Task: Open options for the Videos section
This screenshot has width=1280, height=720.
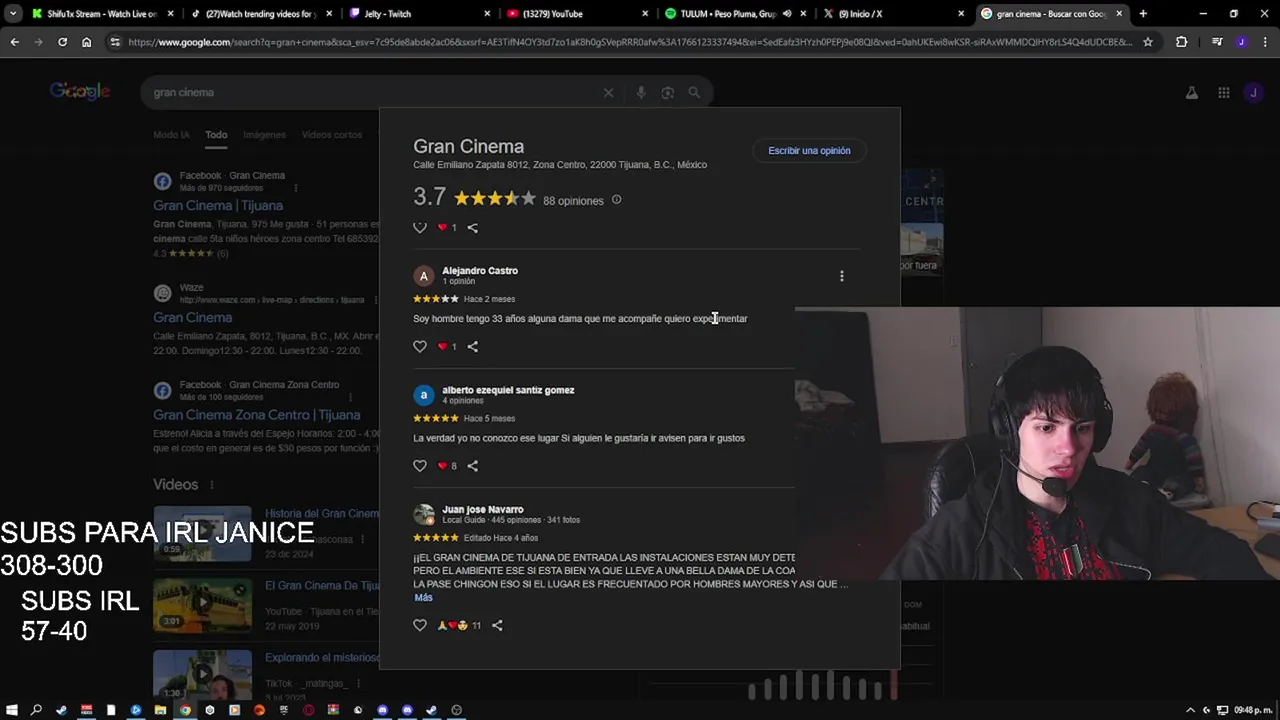Action: [211, 485]
